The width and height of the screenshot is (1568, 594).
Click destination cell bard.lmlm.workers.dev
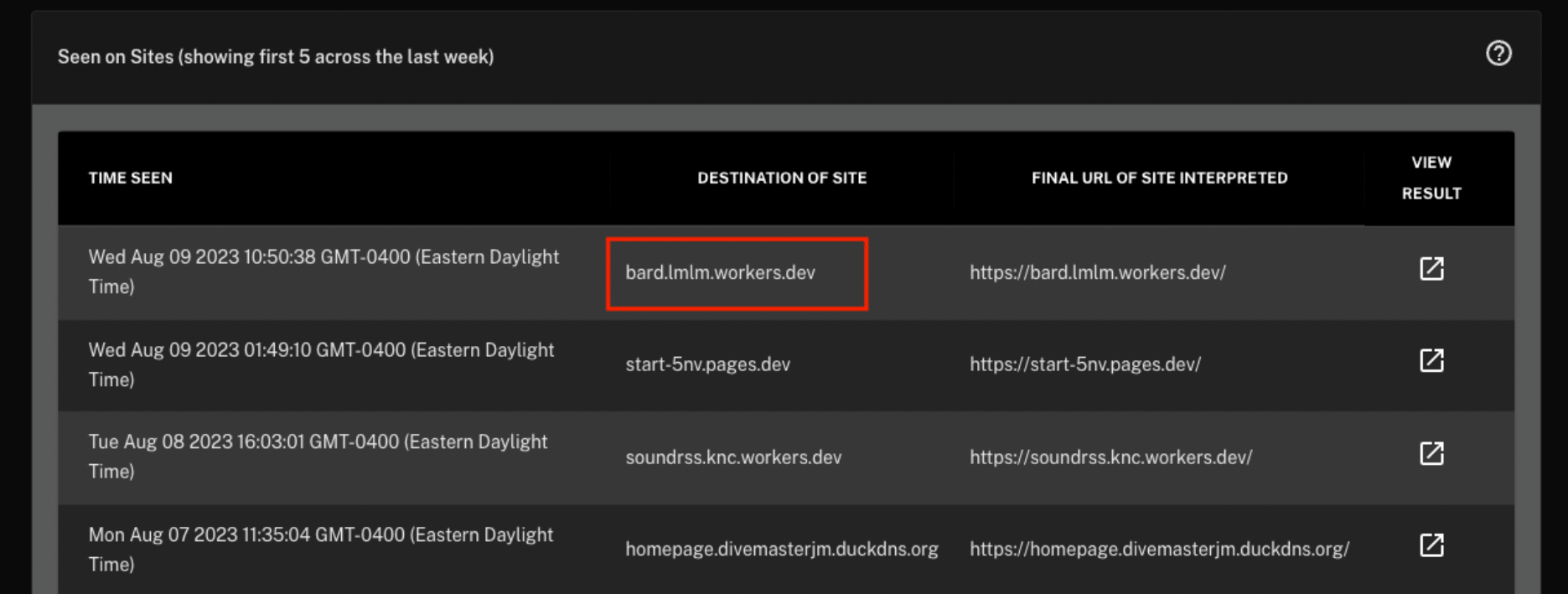(720, 272)
